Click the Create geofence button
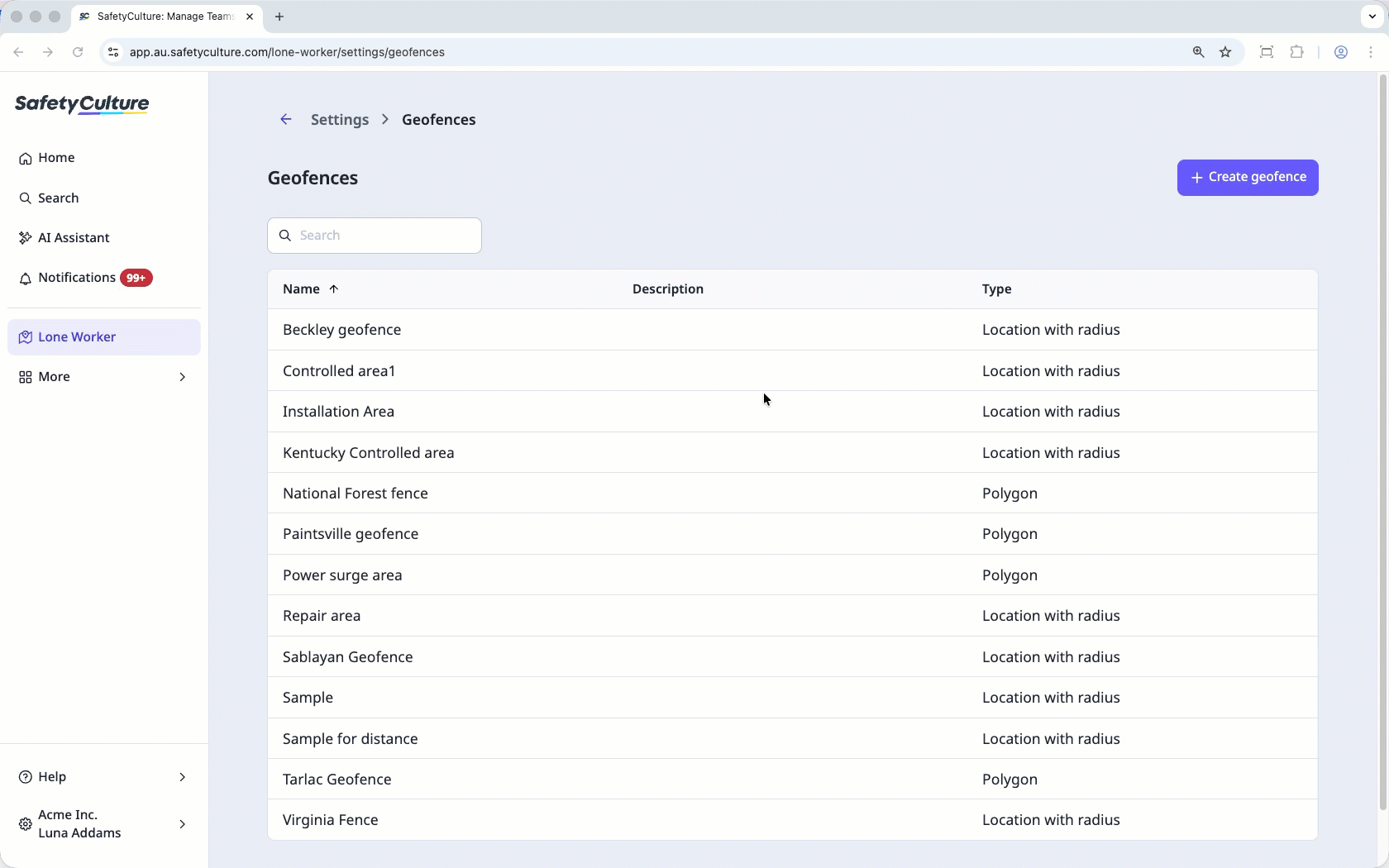1389x868 pixels. coord(1248,178)
